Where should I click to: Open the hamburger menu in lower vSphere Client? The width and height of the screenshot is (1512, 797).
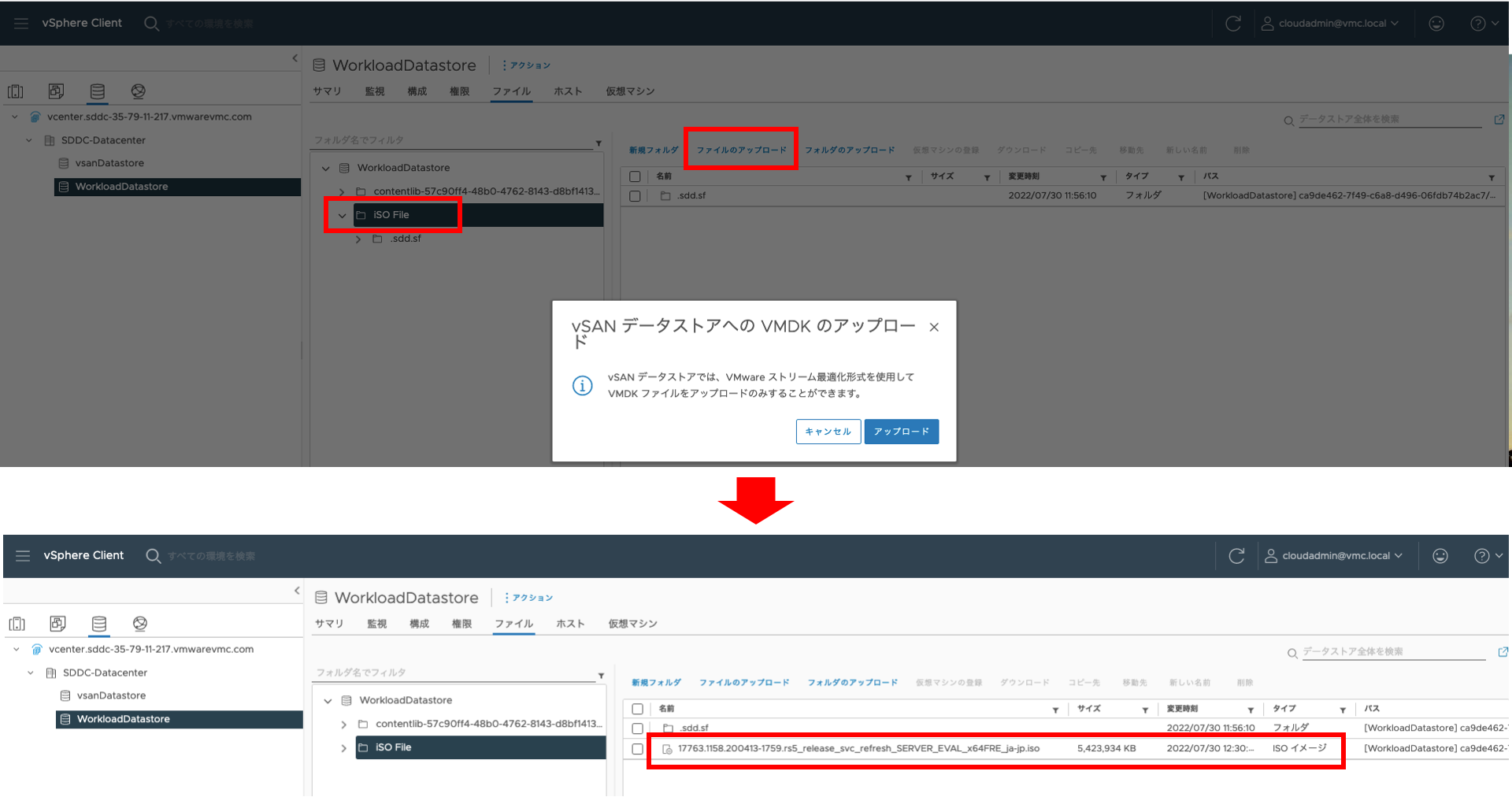tap(23, 556)
